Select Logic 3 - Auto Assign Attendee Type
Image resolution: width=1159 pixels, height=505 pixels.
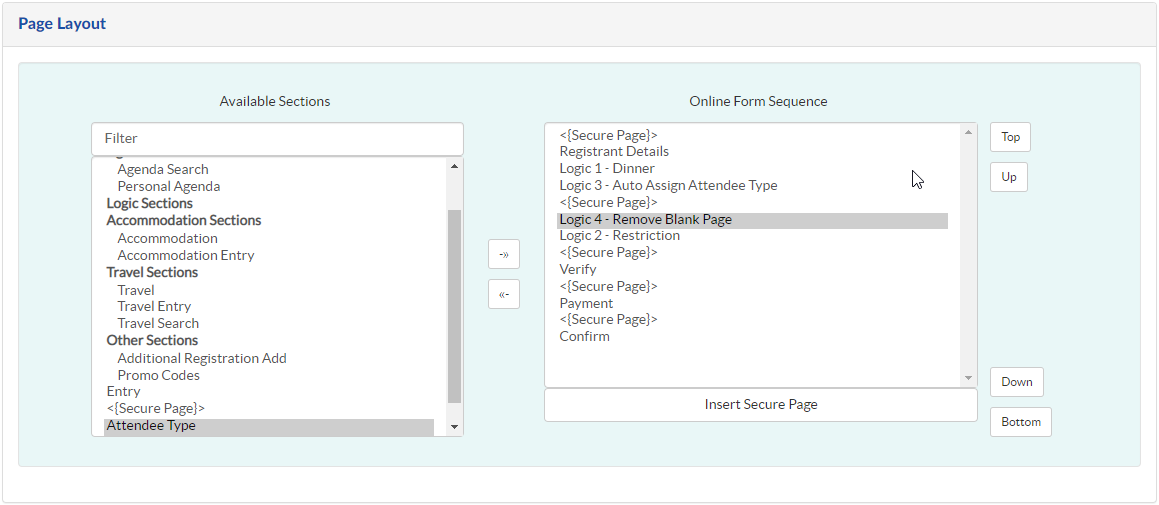tap(668, 186)
